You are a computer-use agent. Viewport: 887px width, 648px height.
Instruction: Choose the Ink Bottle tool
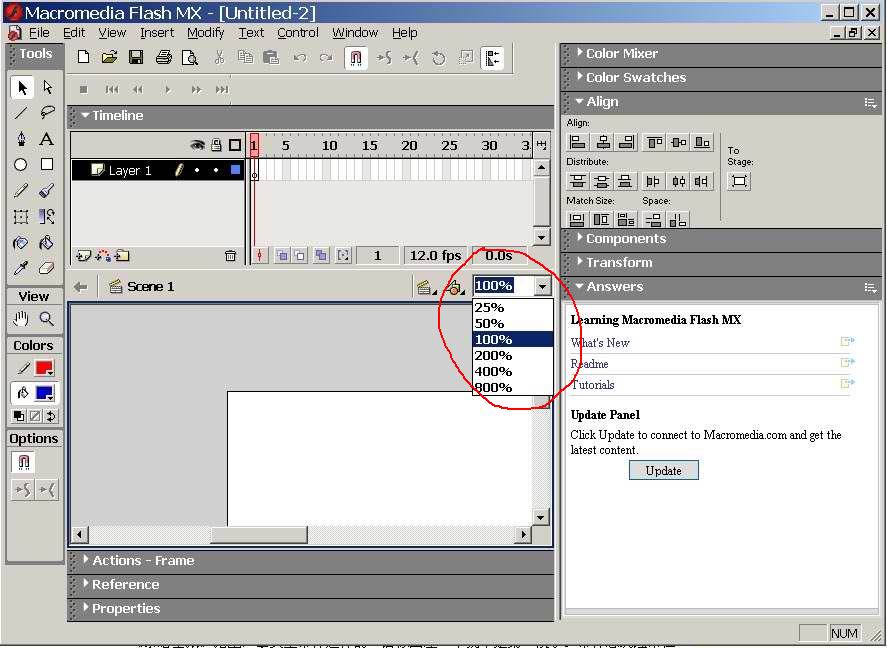pos(21,243)
